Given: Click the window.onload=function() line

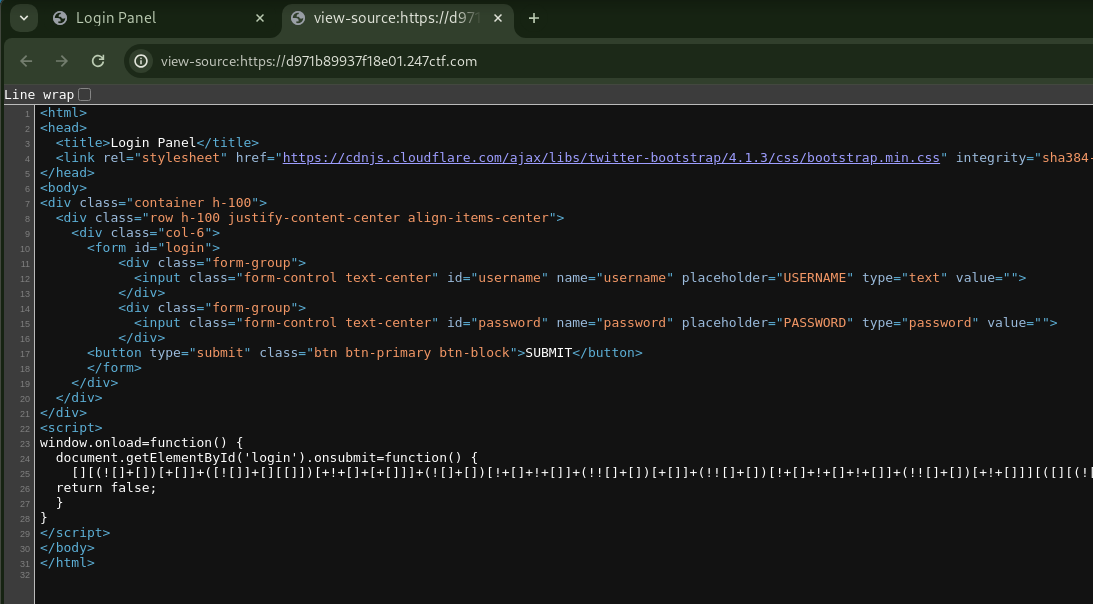Looking at the screenshot, I should pyautogui.click(x=142, y=443).
